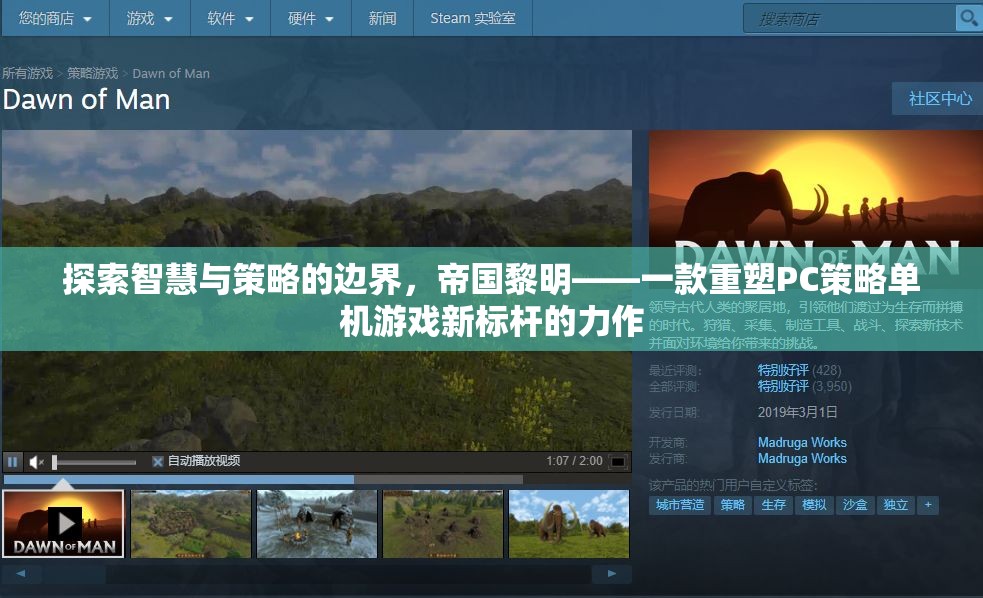
Task: Click the release date 2019年3月1日
Action: (797, 412)
